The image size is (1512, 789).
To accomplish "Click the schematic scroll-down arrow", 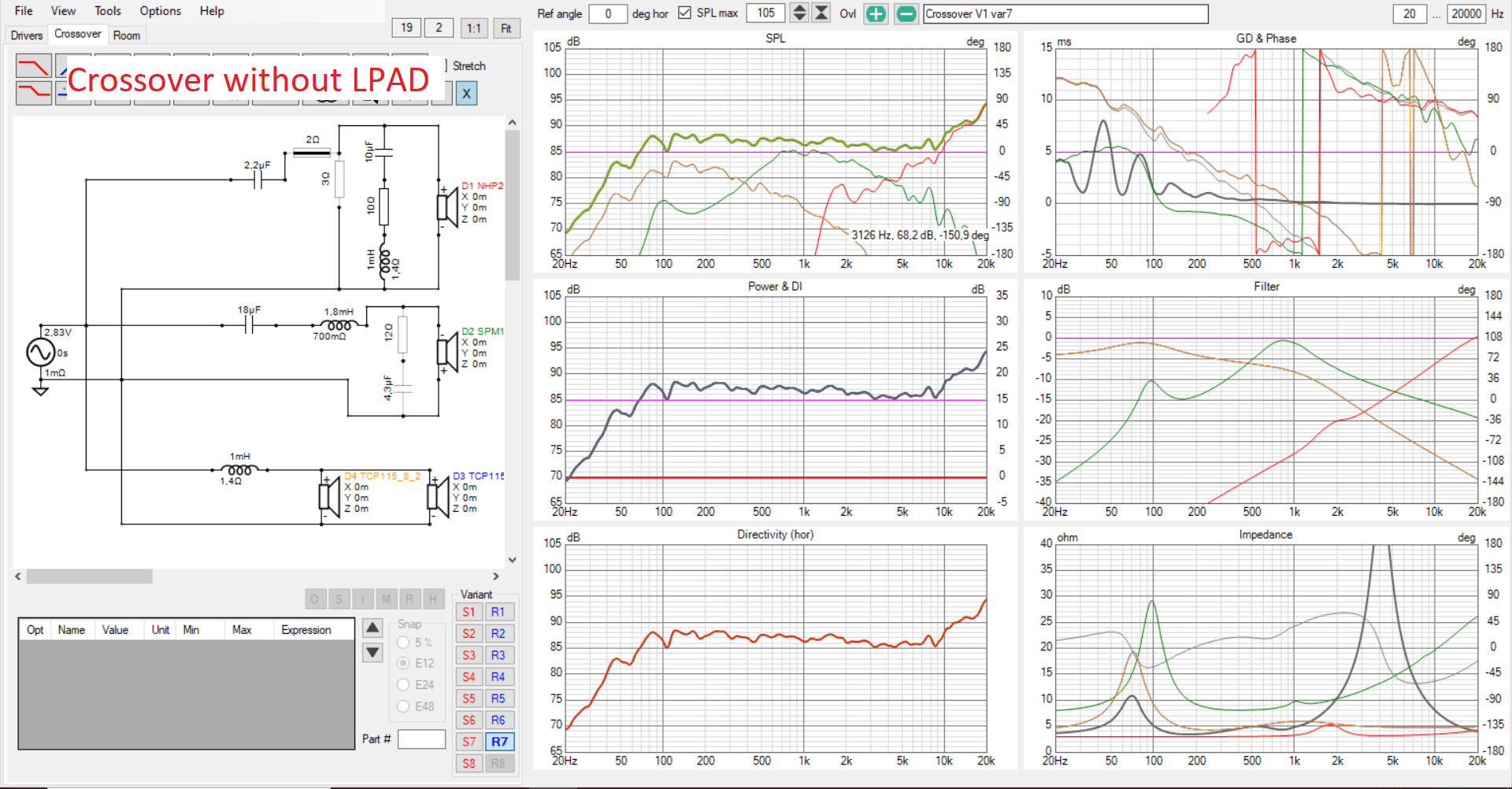I will pos(512,560).
